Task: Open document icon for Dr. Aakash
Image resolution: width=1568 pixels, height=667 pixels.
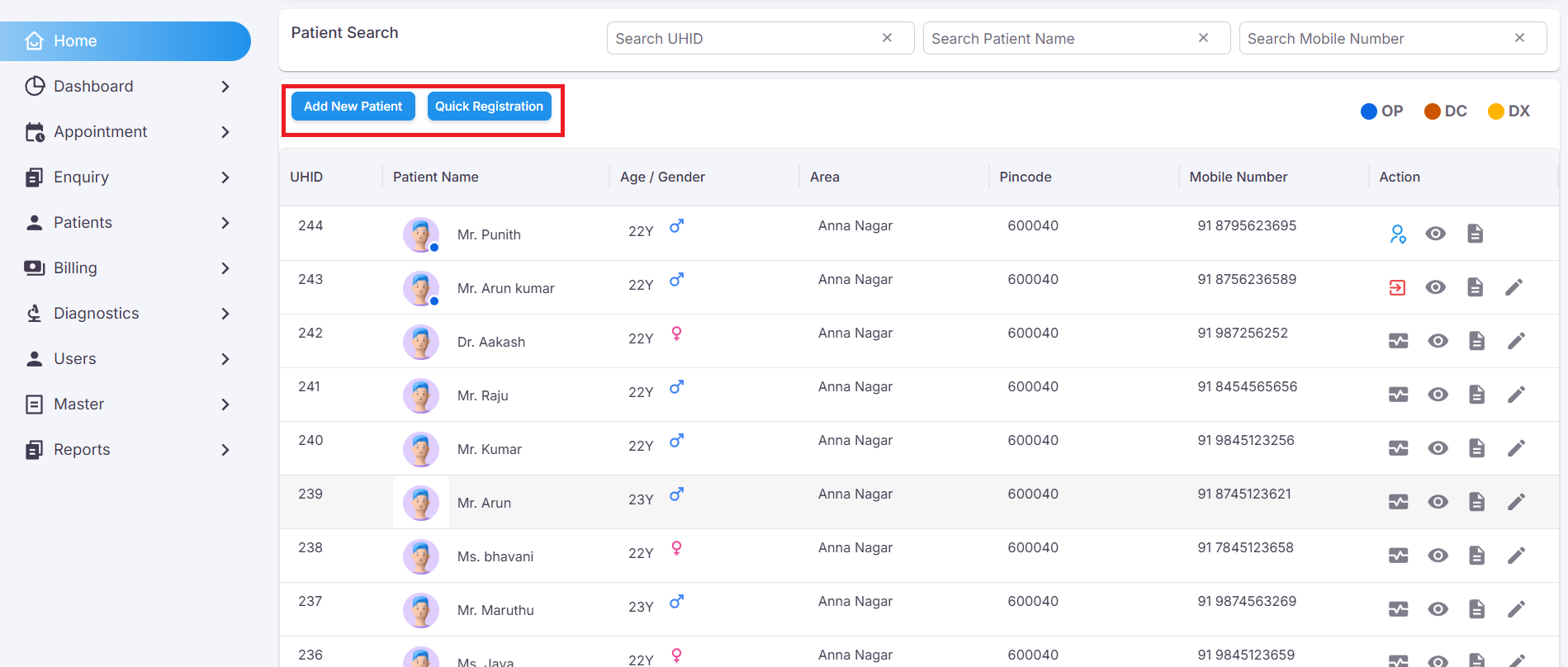Action: click(x=1476, y=341)
